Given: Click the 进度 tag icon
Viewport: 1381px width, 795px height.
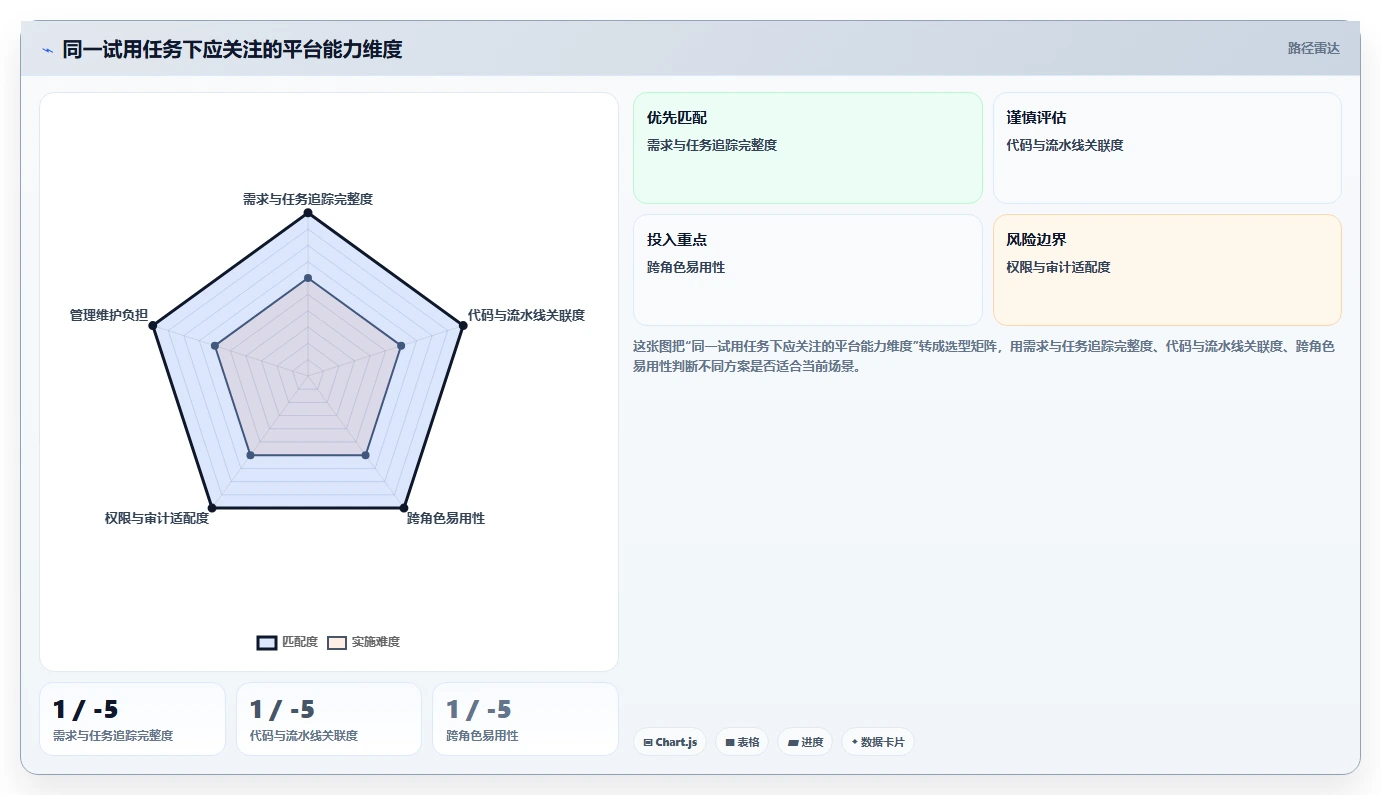Looking at the screenshot, I should [792, 743].
